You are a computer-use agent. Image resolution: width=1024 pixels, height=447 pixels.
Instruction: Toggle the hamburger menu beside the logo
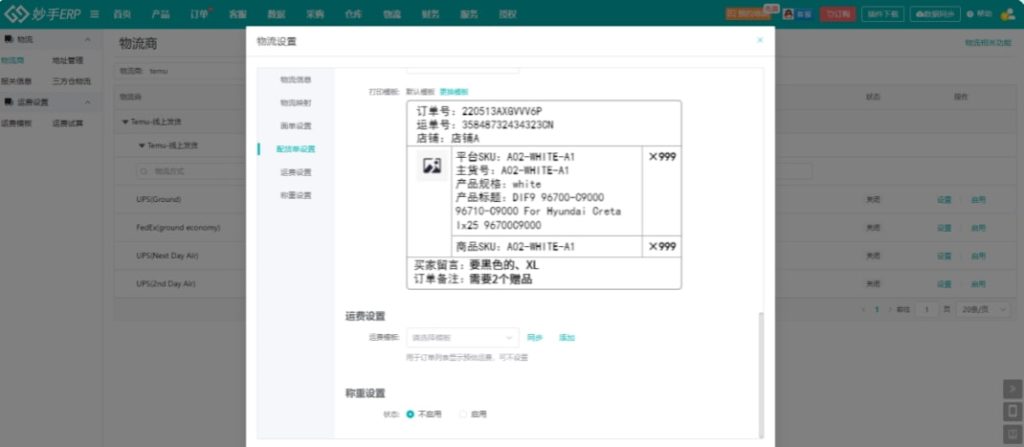pos(95,14)
